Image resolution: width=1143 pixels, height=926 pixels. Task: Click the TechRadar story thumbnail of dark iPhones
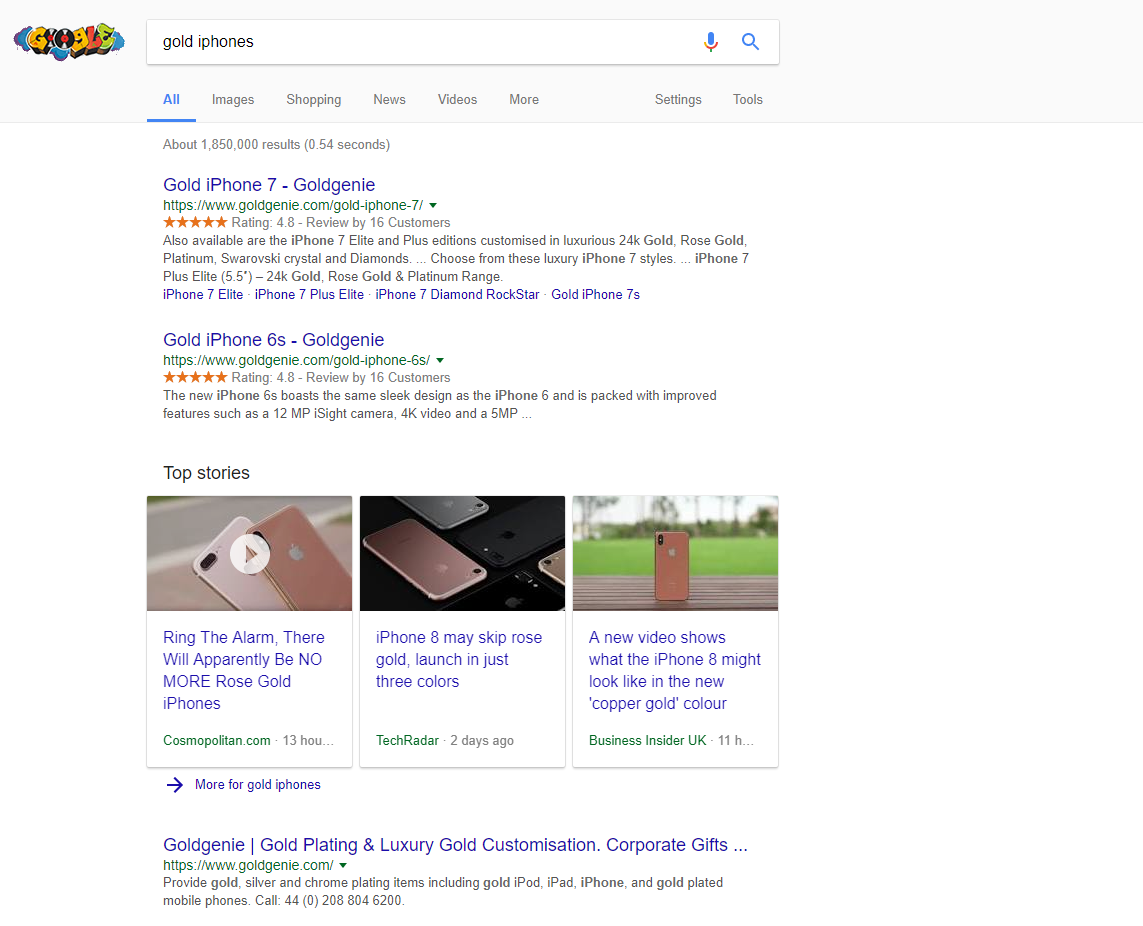[462, 553]
